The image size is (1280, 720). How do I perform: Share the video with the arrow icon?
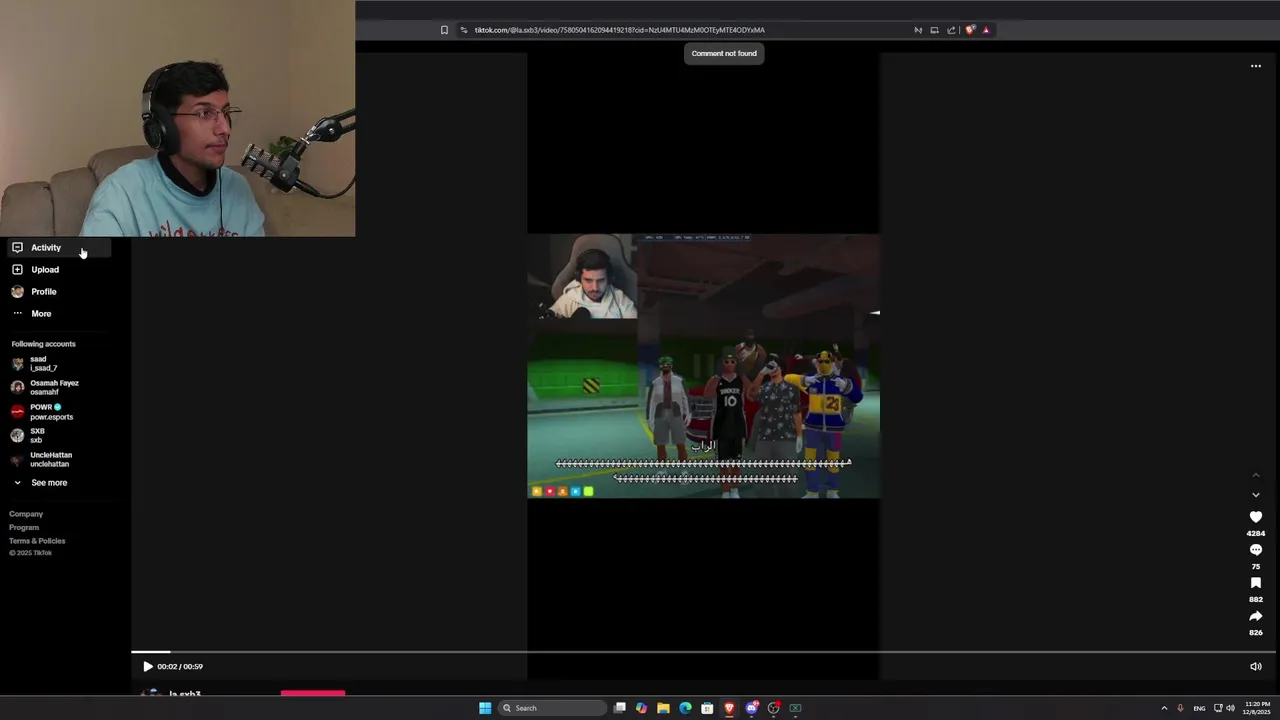[x=1256, y=616]
